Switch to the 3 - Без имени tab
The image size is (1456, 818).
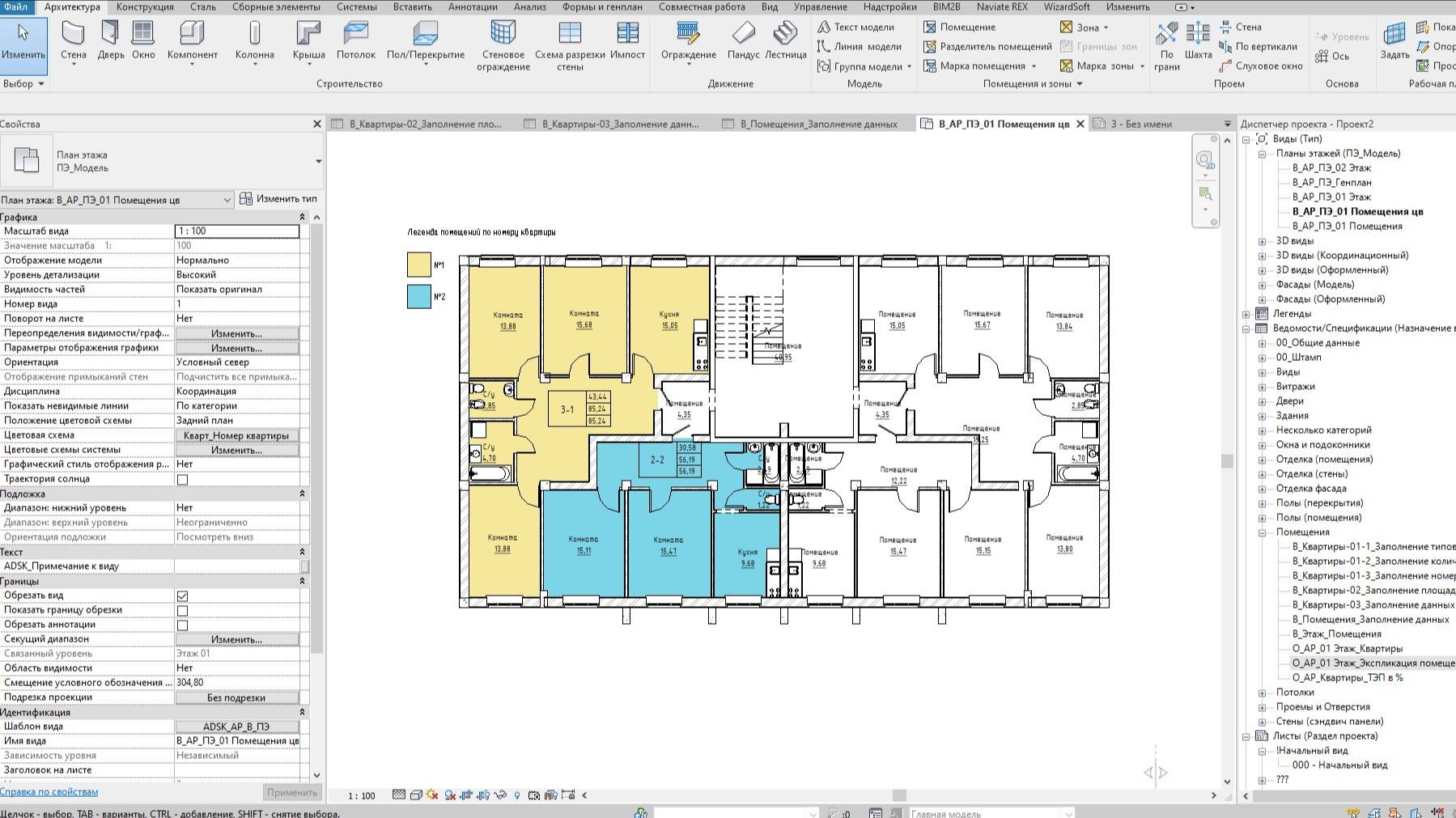1141,124
